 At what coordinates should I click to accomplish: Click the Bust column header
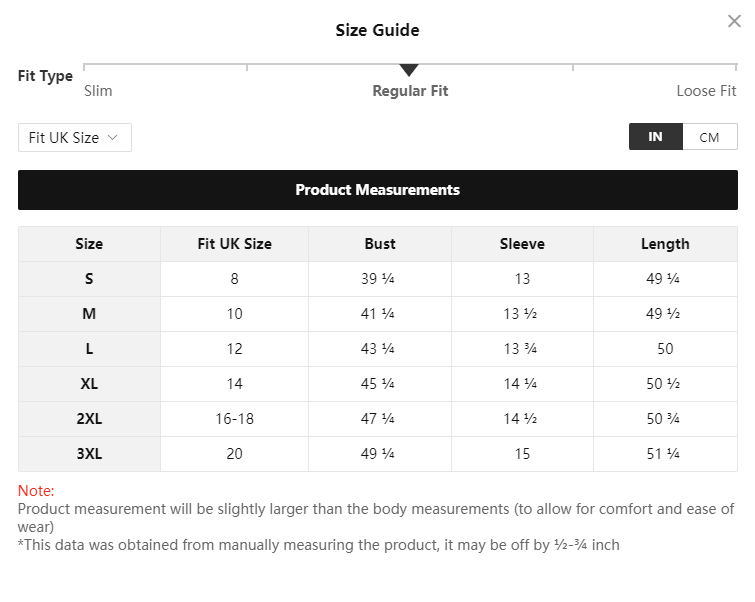pyautogui.click(x=380, y=244)
